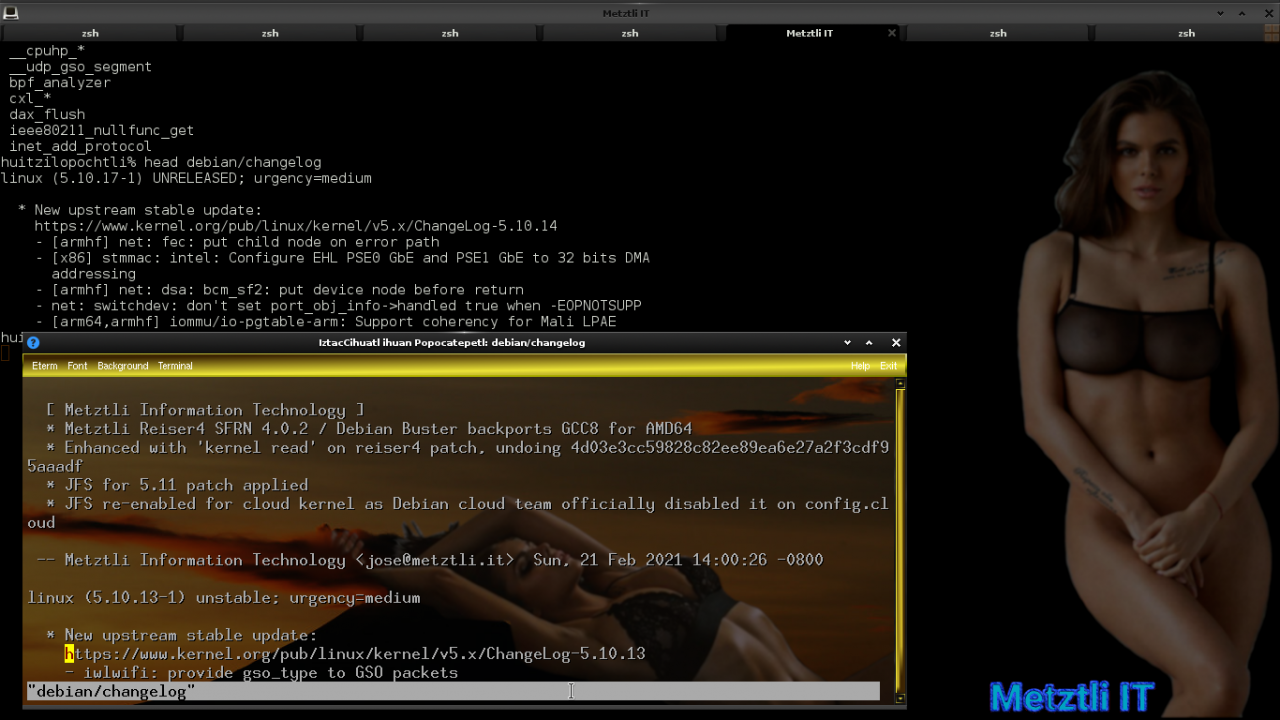The image size is (1280, 720).
Task: Close the Metztli IT main terminal window
Action: [1268, 13]
